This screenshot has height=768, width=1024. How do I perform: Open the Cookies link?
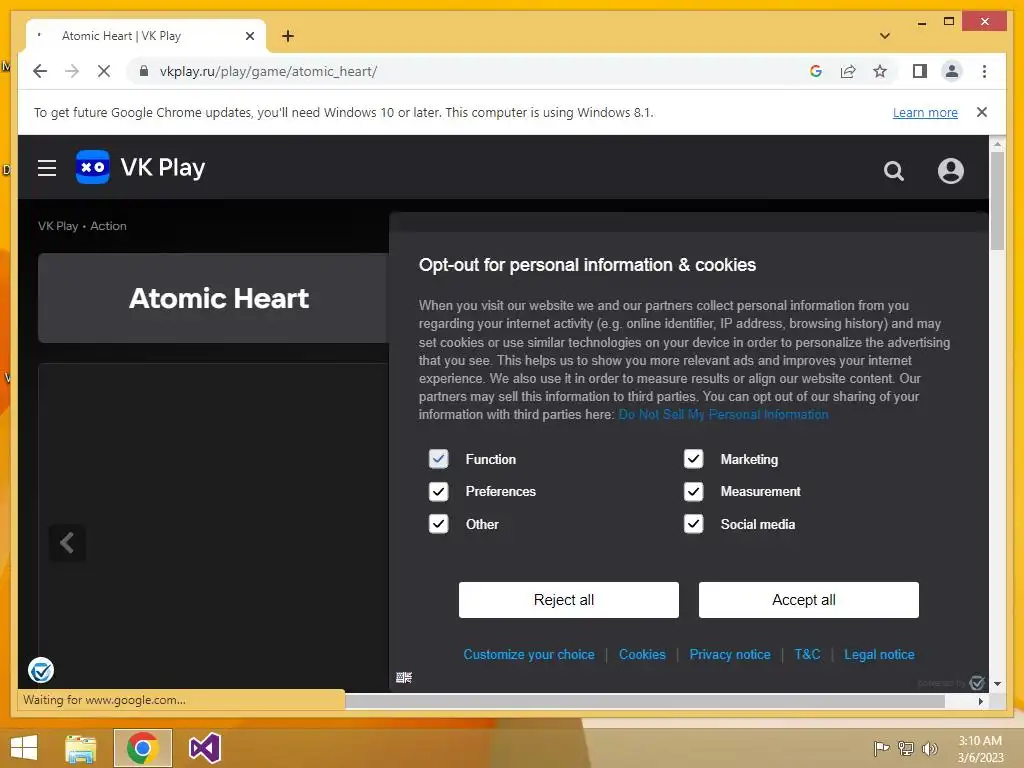(x=642, y=654)
